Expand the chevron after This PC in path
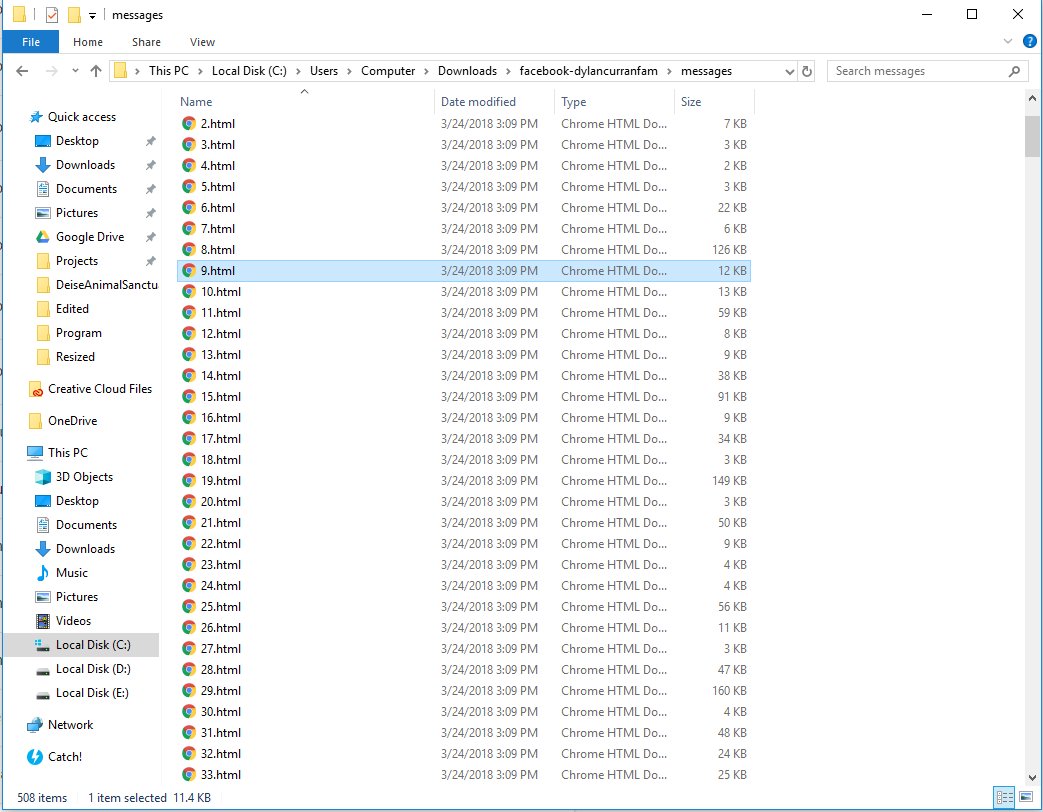Viewport: 1043px width, 812px height. [200, 71]
